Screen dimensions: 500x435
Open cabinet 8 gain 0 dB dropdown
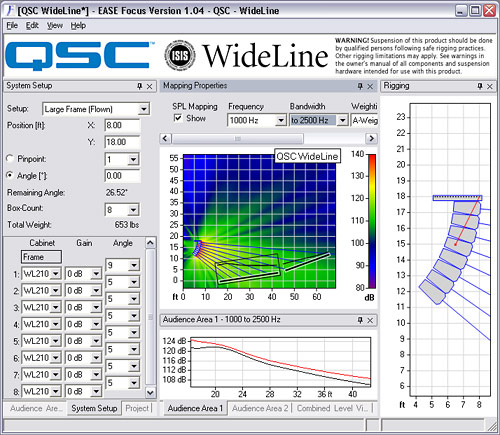tap(96, 391)
